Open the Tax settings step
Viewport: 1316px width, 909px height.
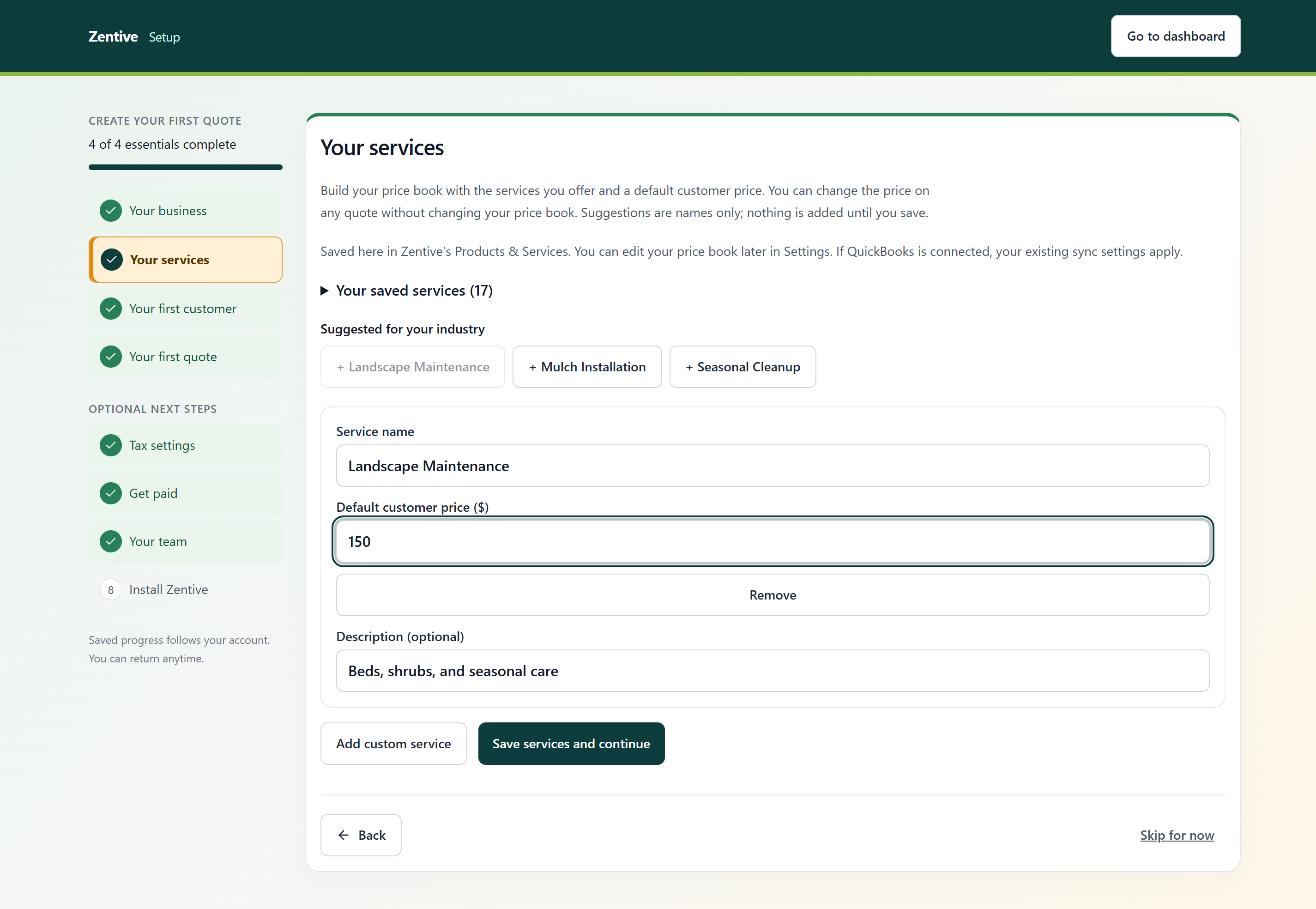pos(186,445)
